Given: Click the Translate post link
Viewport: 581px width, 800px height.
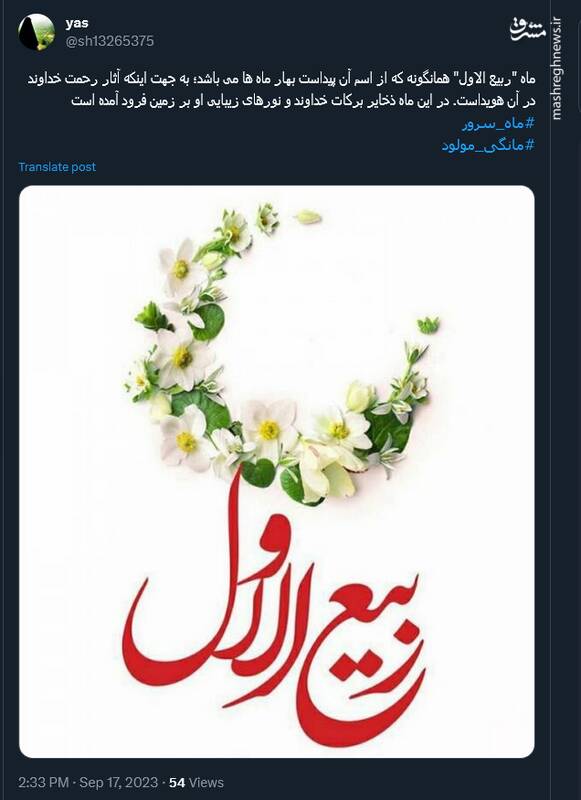Looking at the screenshot, I should tap(57, 167).
